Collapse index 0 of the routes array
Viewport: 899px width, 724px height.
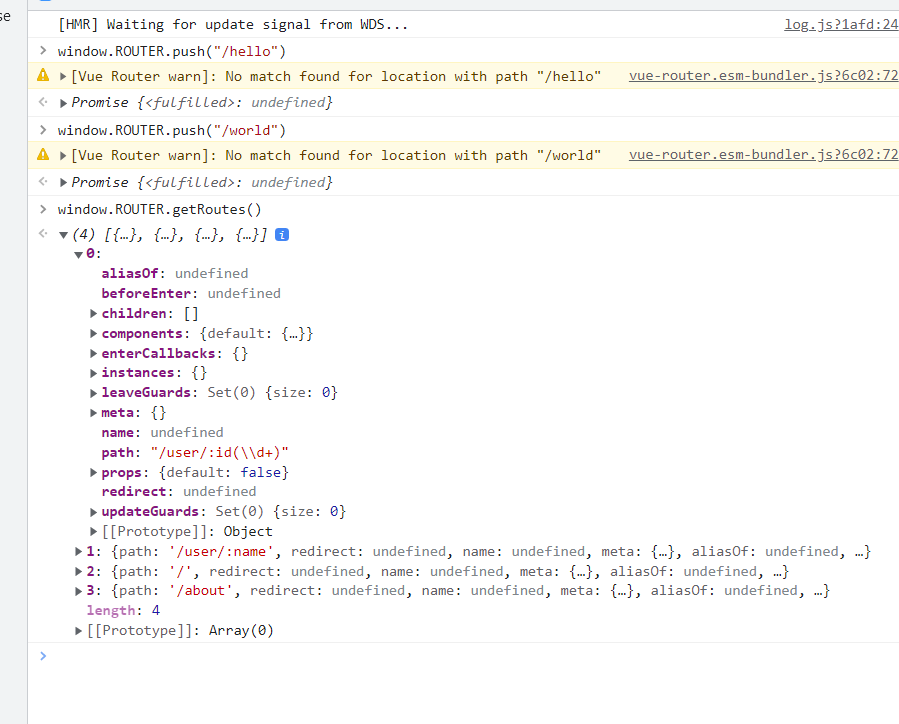tap(79, 254)
